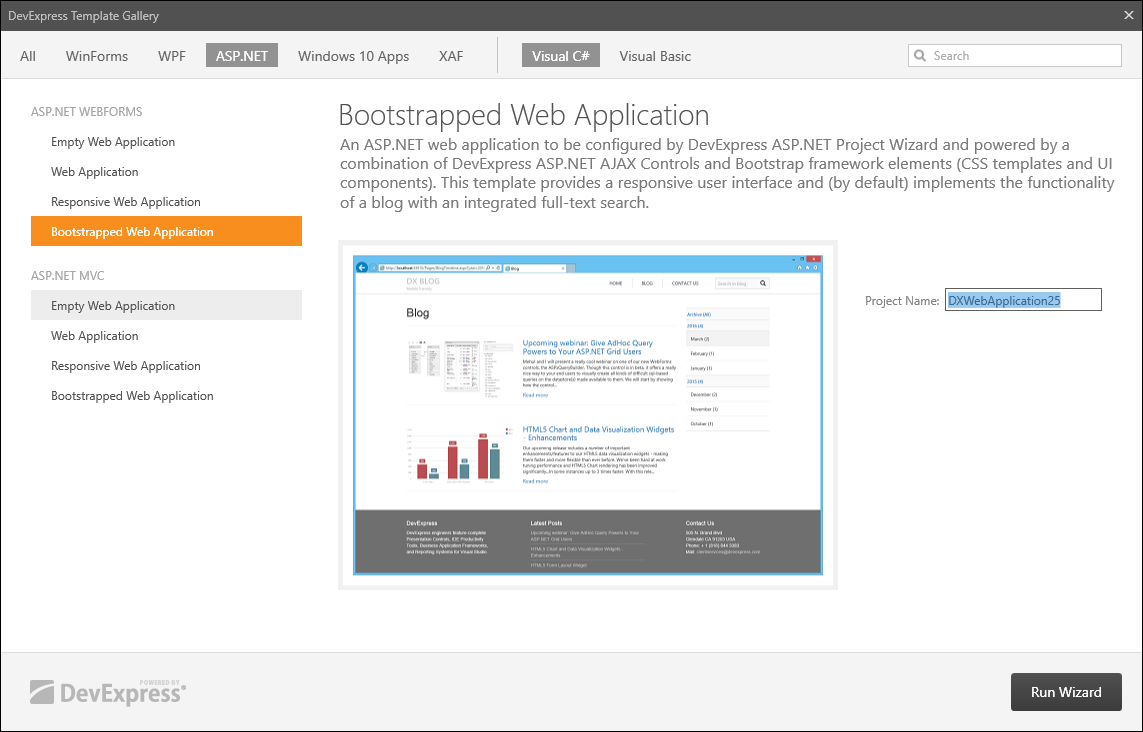Select MVC Web Application template
This screenshot has width=1143, height=732.
[x=166, y=335]
